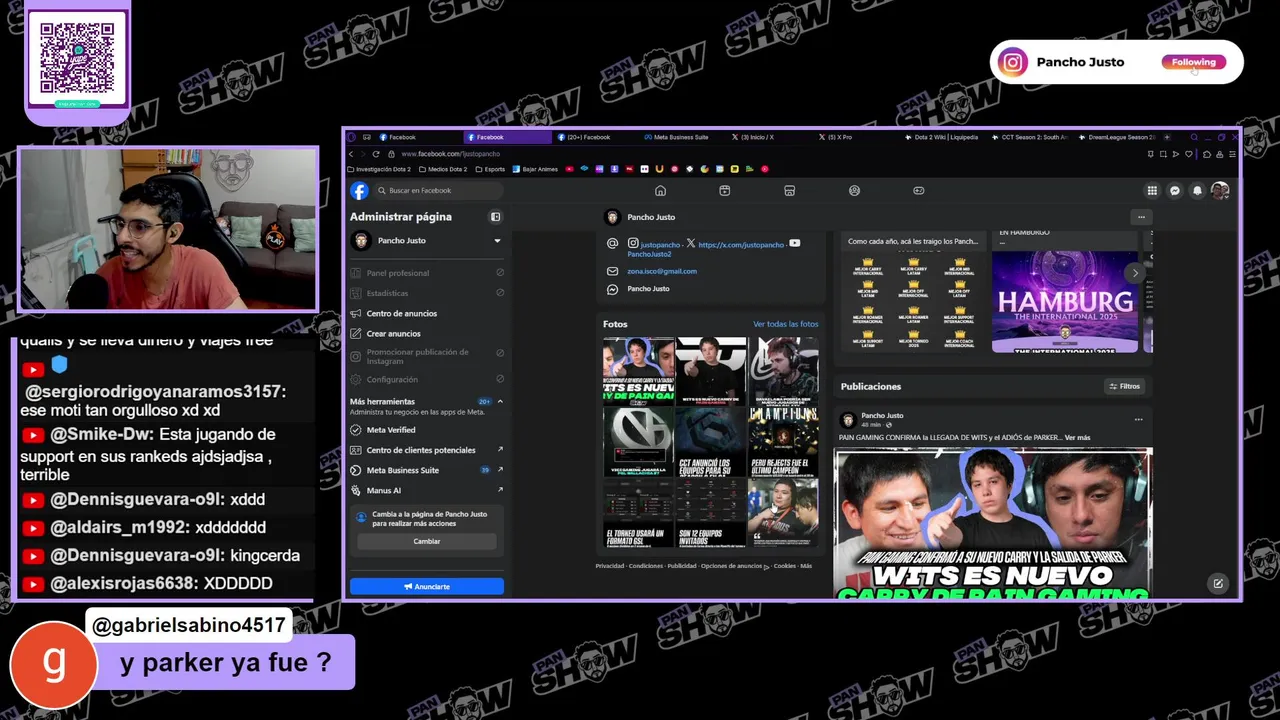Show next featured card with right arrow
Screen dimensions: 1280x720
click(1135, 273)
